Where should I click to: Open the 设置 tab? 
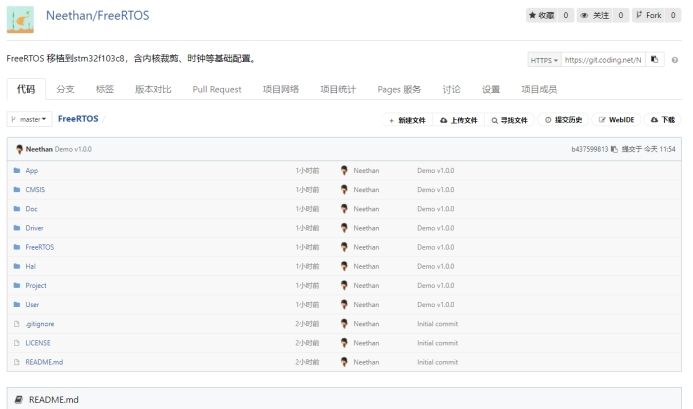(x=491, y=89)
